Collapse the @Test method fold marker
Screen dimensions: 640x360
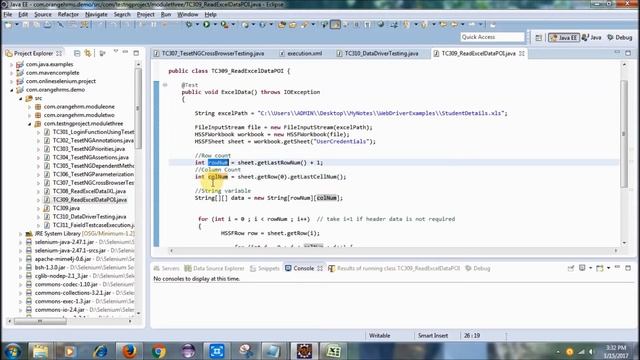pyautogui.click(x=165, y=85)
